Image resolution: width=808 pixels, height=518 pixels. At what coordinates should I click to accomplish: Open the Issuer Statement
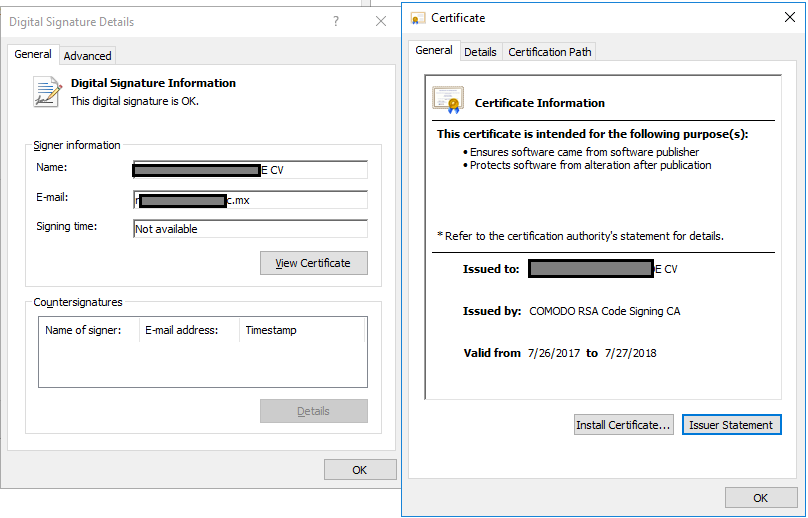(731, 425)
